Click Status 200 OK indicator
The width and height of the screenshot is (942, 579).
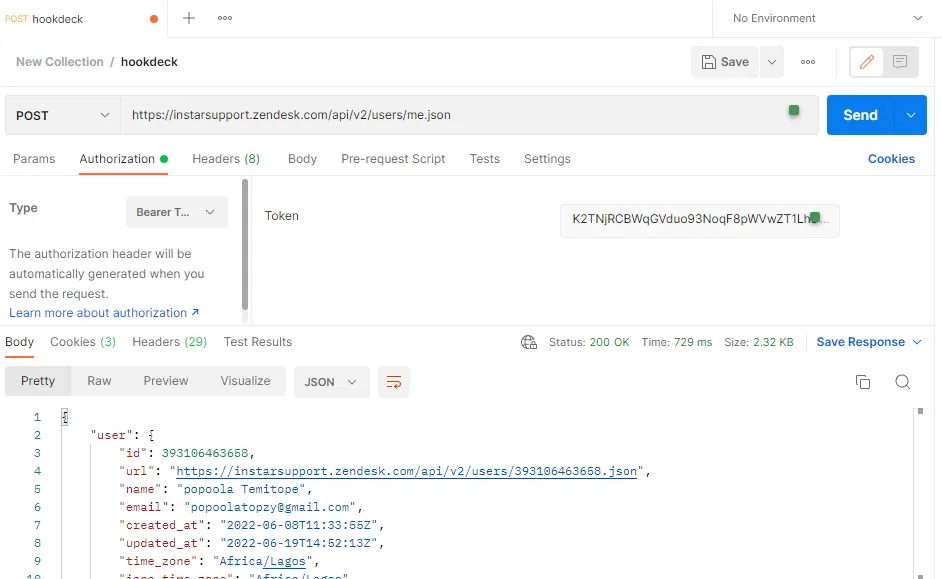589,342
